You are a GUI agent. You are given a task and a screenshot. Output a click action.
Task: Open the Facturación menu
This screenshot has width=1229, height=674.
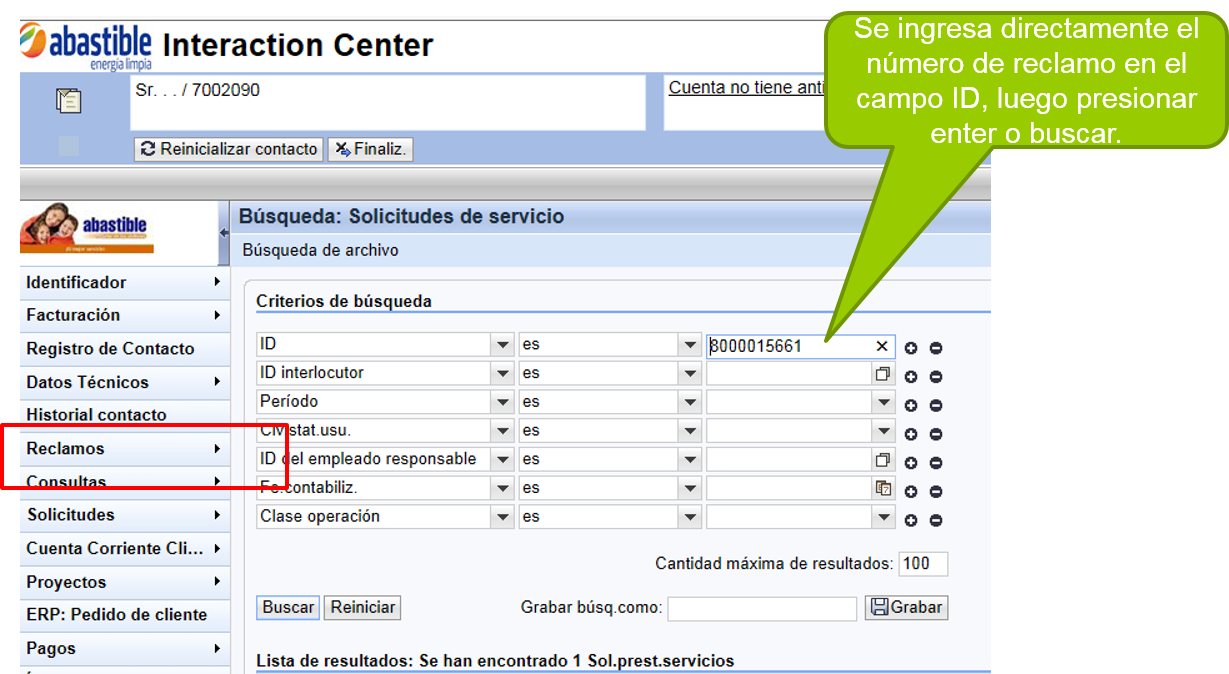pyautogui.click(x=125, y=316)
